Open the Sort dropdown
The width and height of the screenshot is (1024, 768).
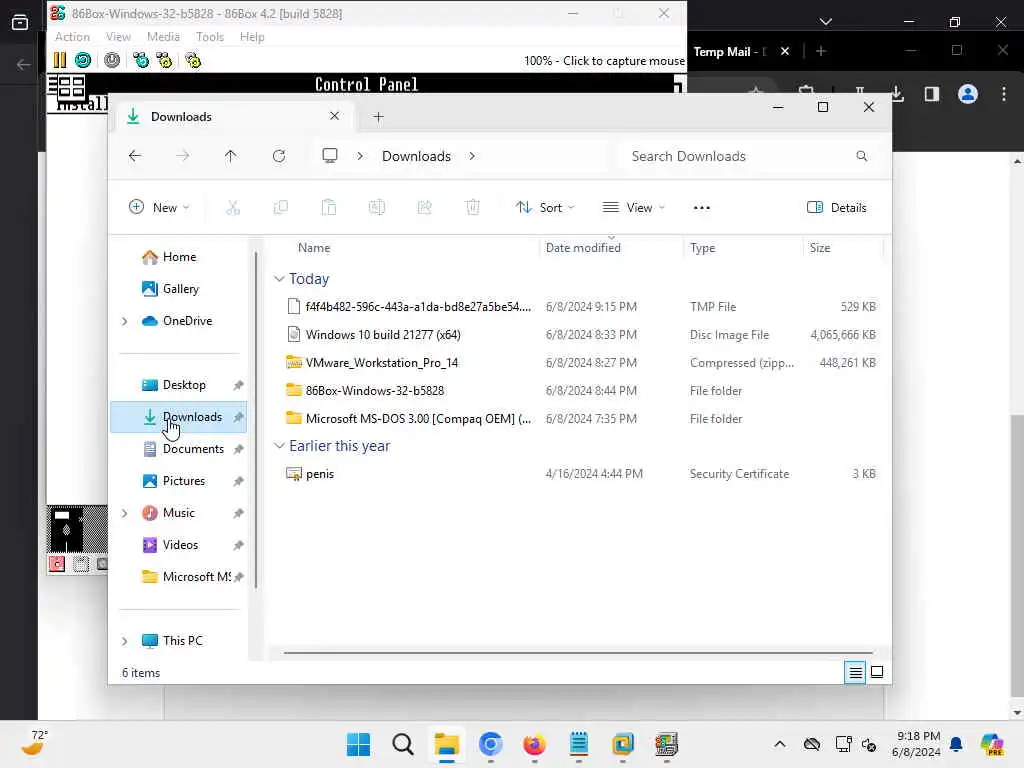click(x=545, y=208)
